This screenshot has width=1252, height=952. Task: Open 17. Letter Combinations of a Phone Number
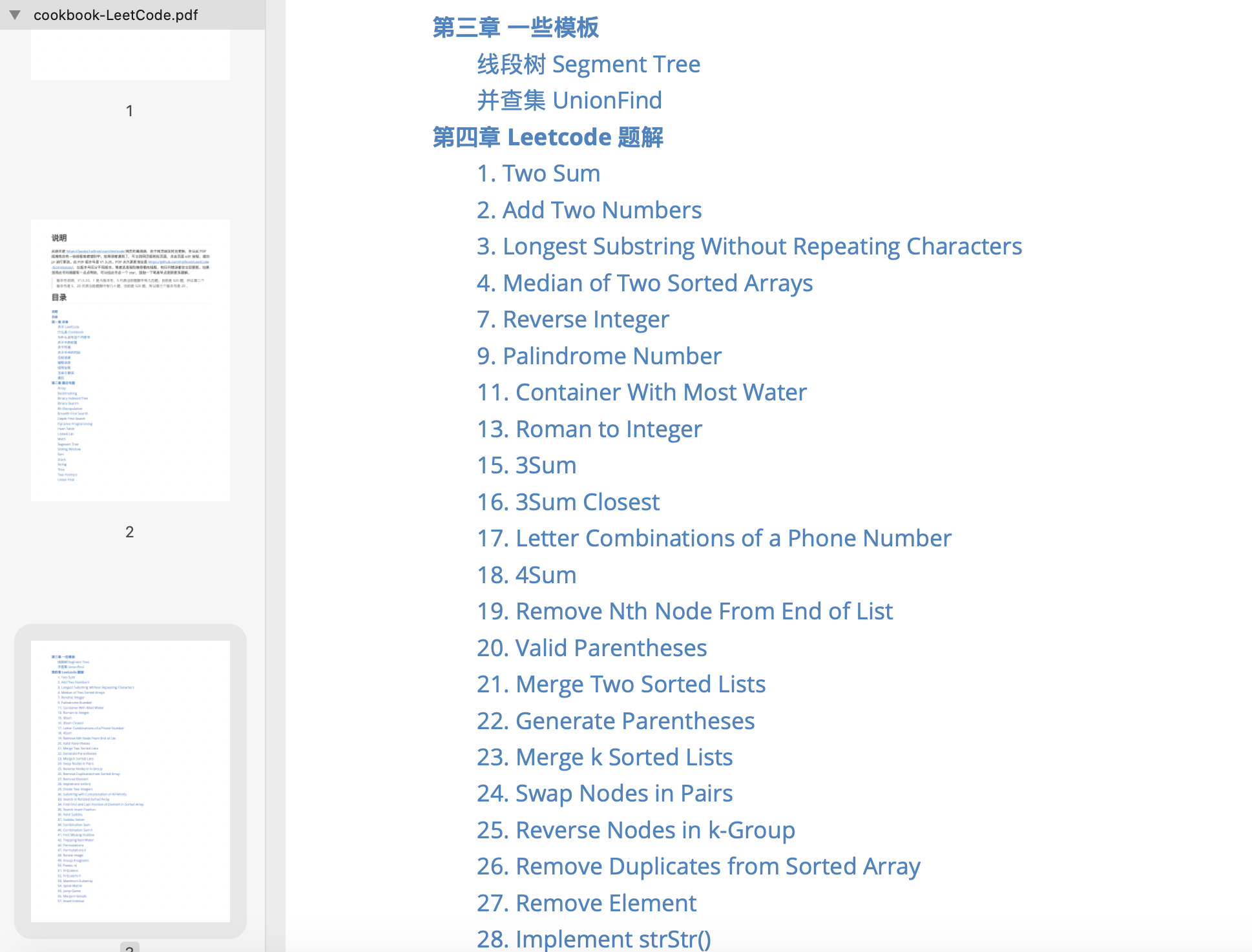714,539
